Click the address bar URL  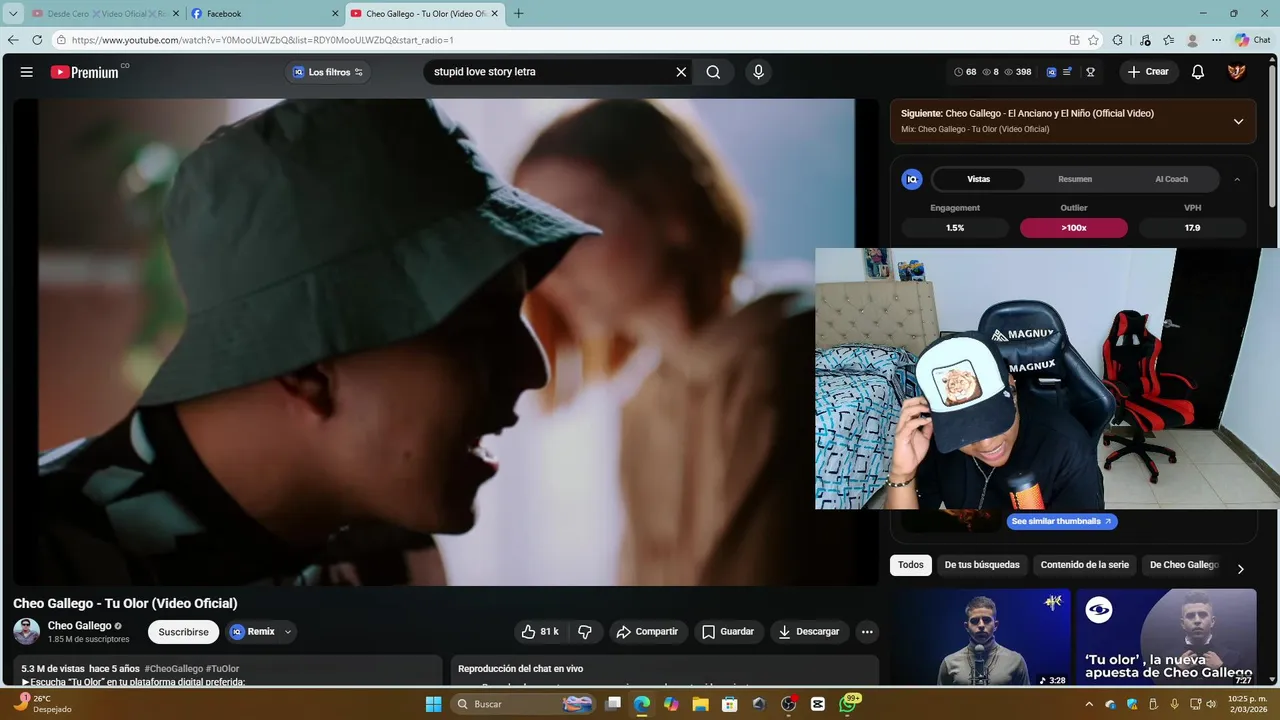click(263, 40)
